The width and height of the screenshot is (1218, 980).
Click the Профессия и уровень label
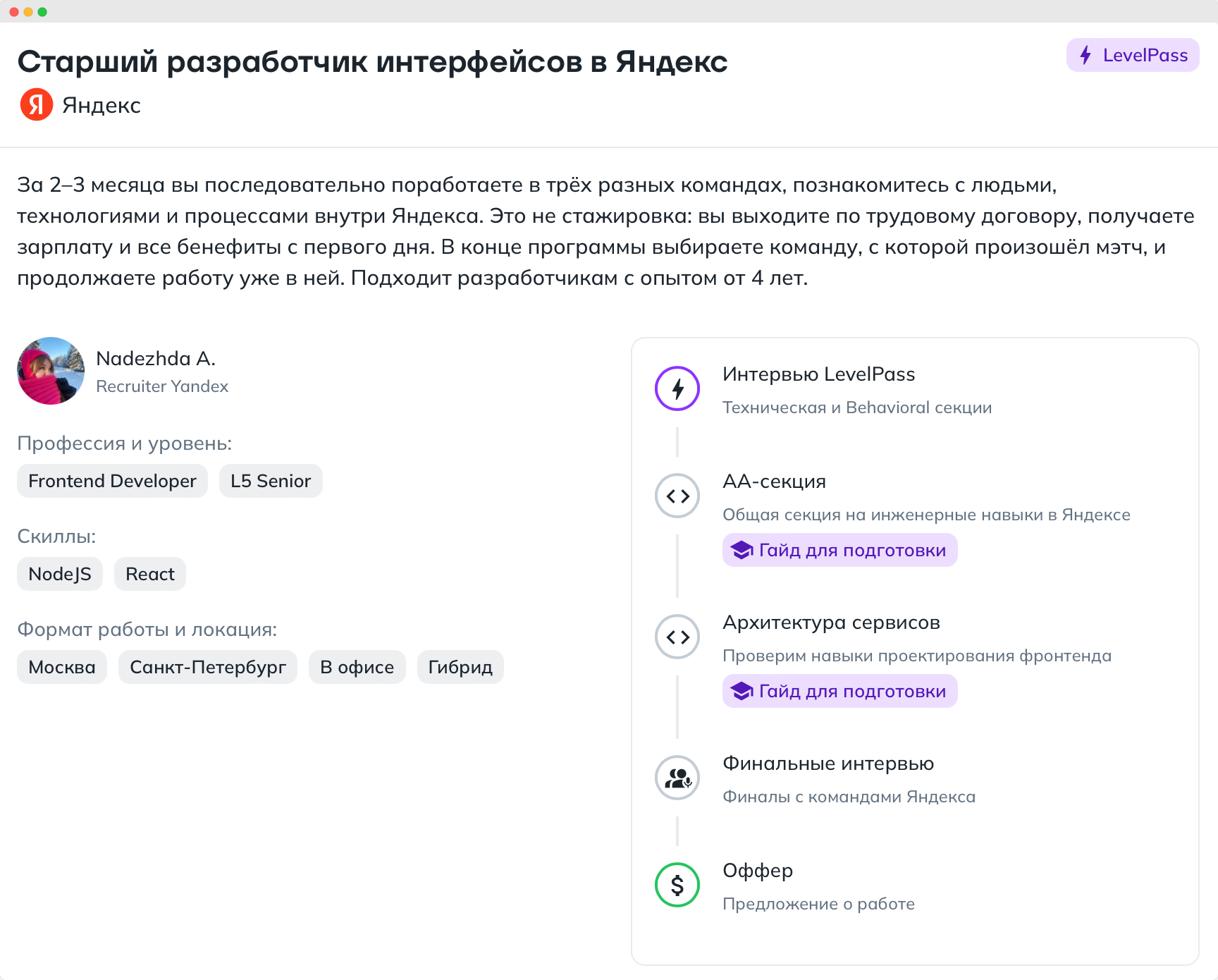click(x=125, y=443)
